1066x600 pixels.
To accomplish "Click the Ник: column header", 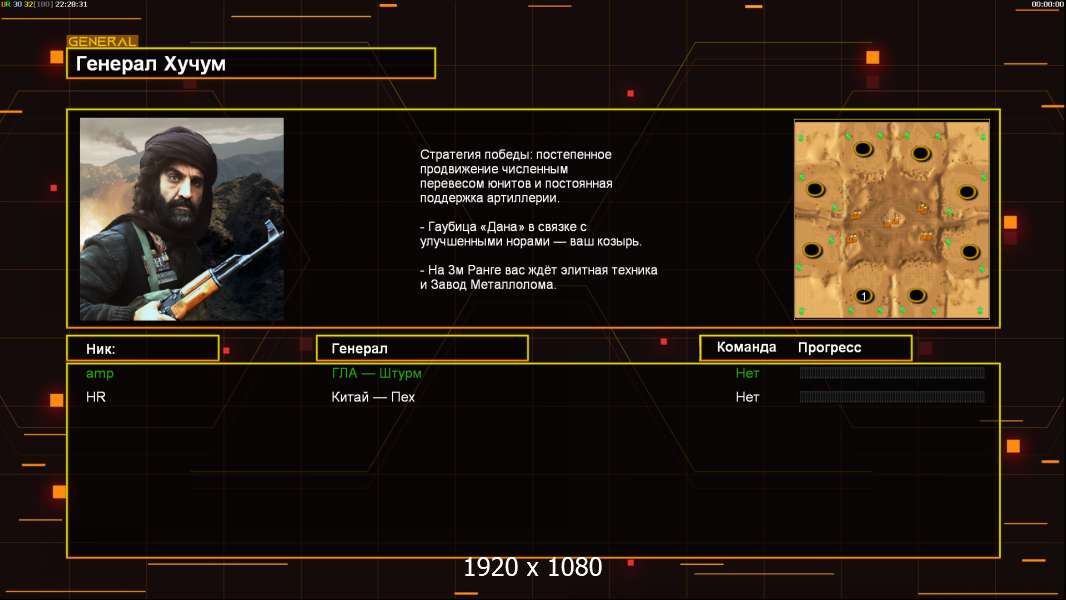I will 143,349.
